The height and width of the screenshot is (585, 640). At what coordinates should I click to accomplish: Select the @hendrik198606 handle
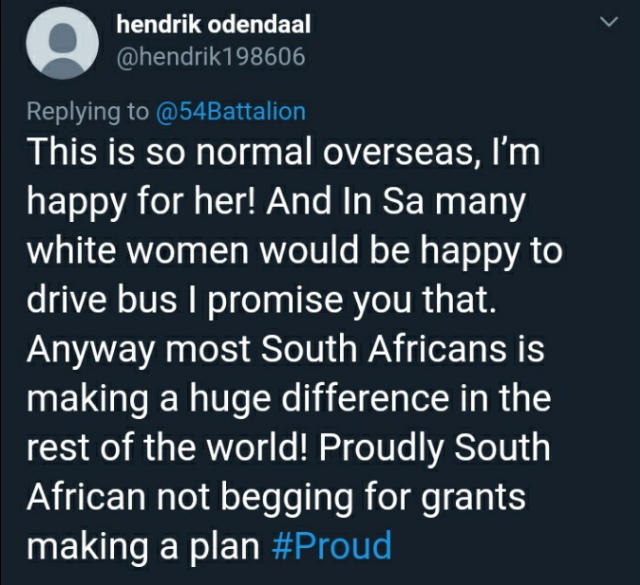(211, 56)
